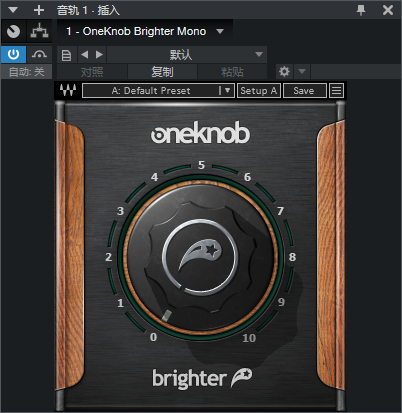Open the routing icon
The width and height of the screenshot is (402, 413).
[x=39, y=31]
